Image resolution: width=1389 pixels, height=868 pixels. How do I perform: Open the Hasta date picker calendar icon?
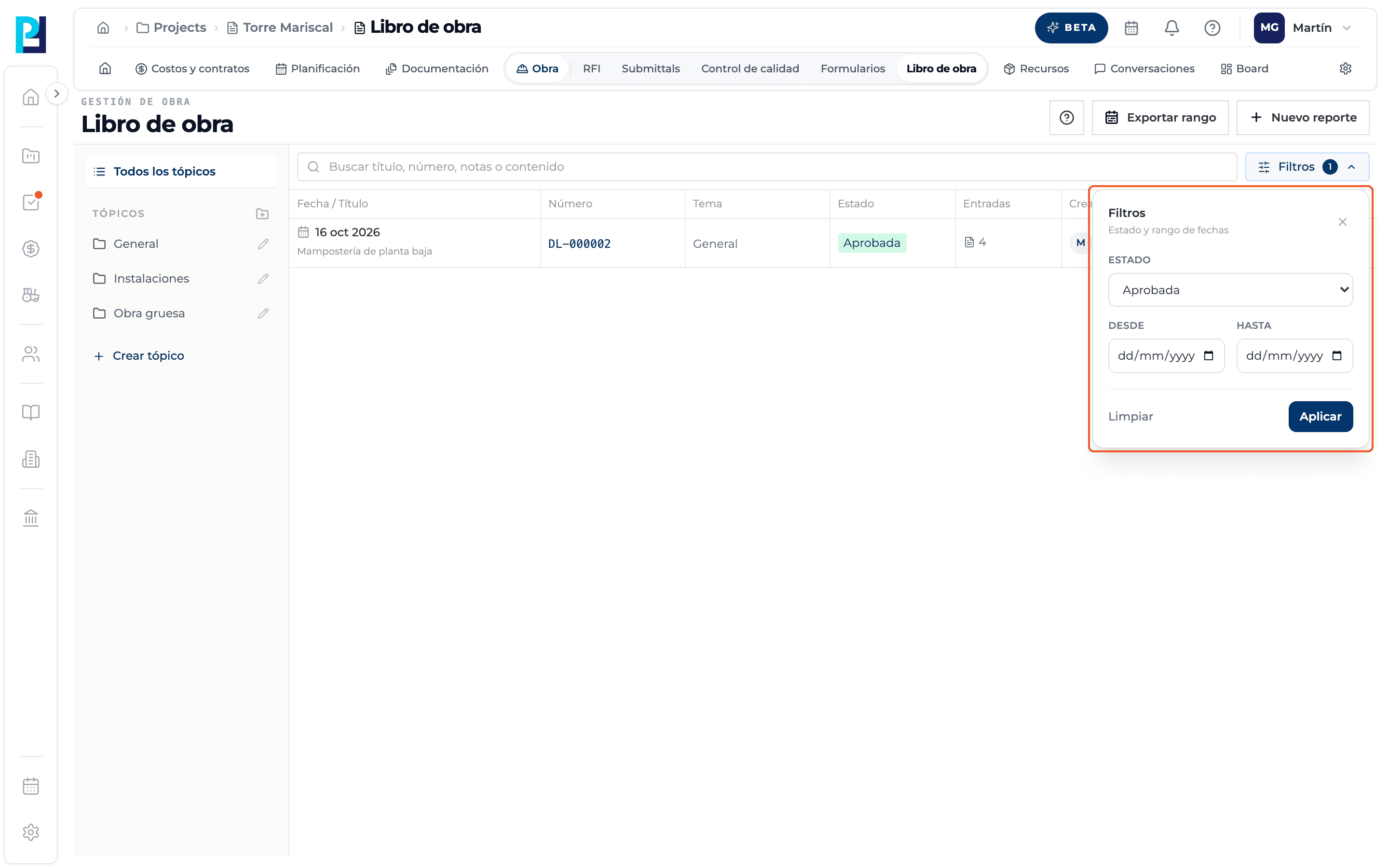[1336, 356]
